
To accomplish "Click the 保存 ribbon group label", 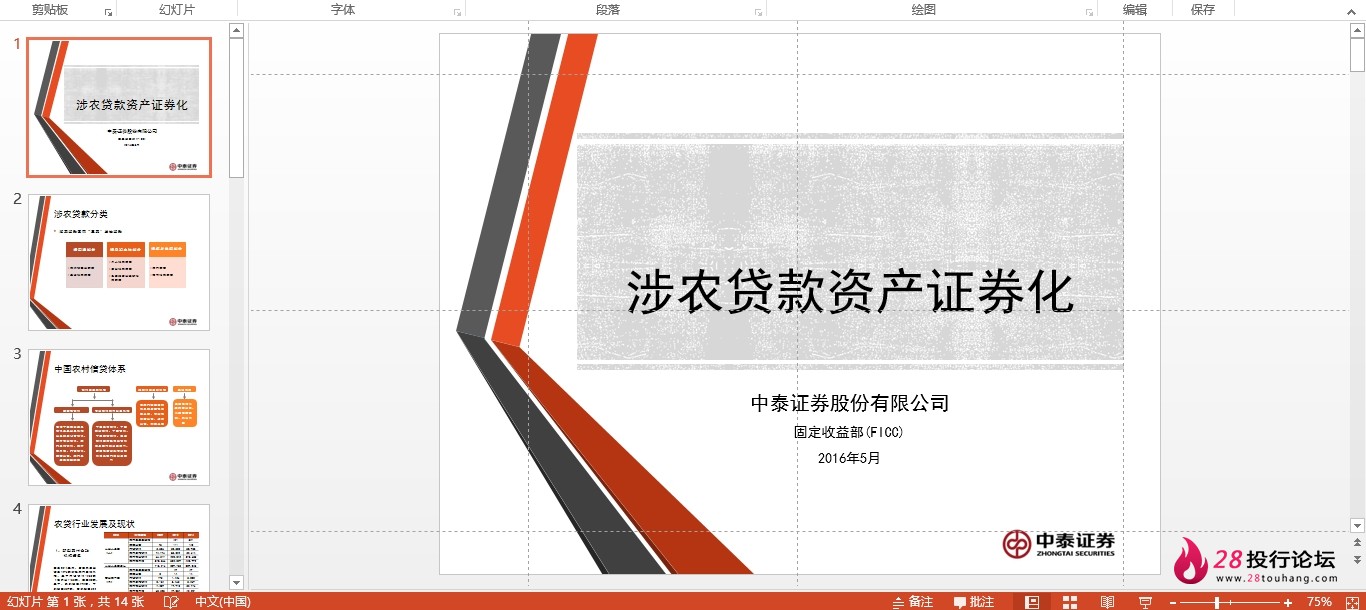I will [1203, 9].
